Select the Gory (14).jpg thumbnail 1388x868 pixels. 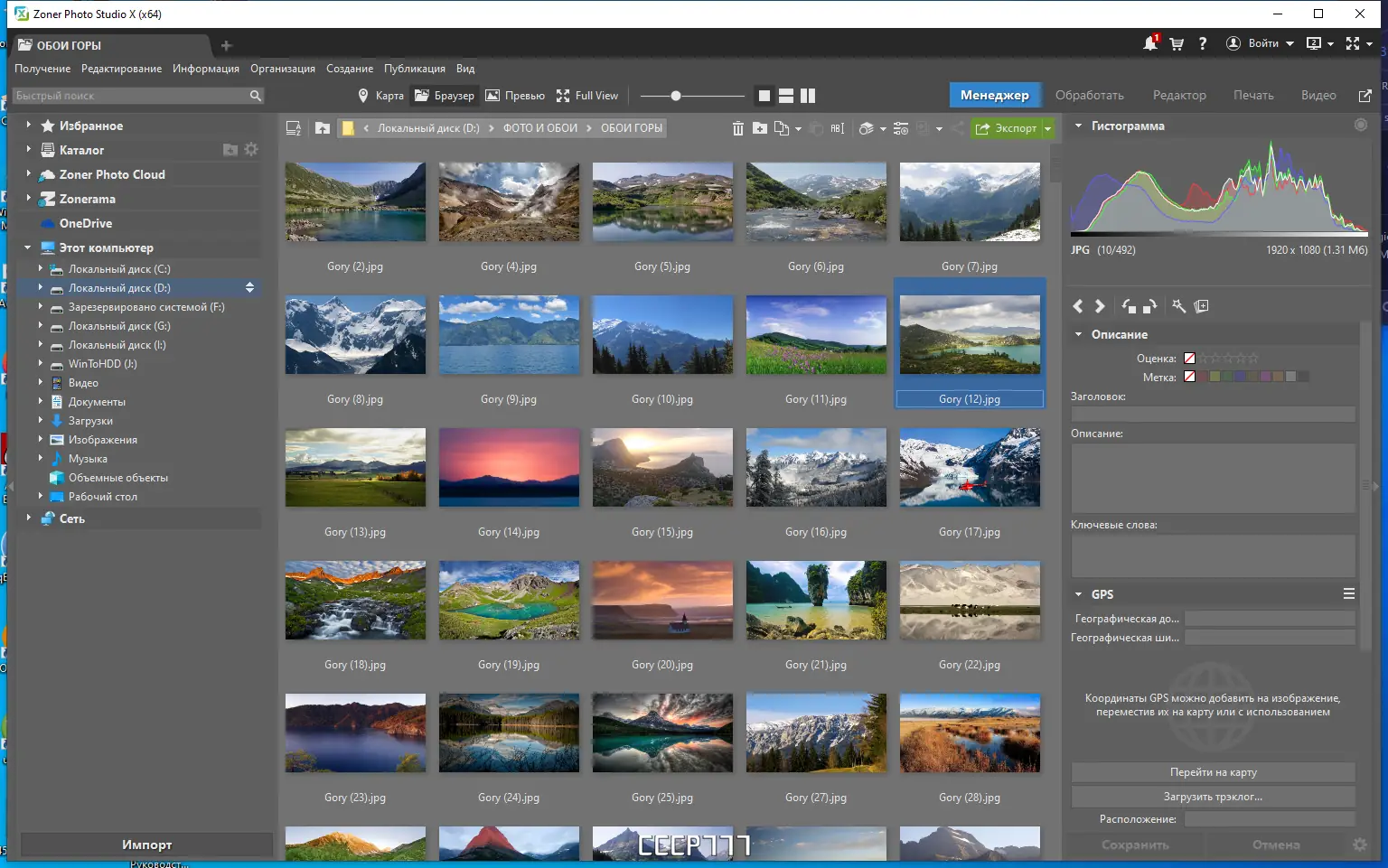point(509,467)
